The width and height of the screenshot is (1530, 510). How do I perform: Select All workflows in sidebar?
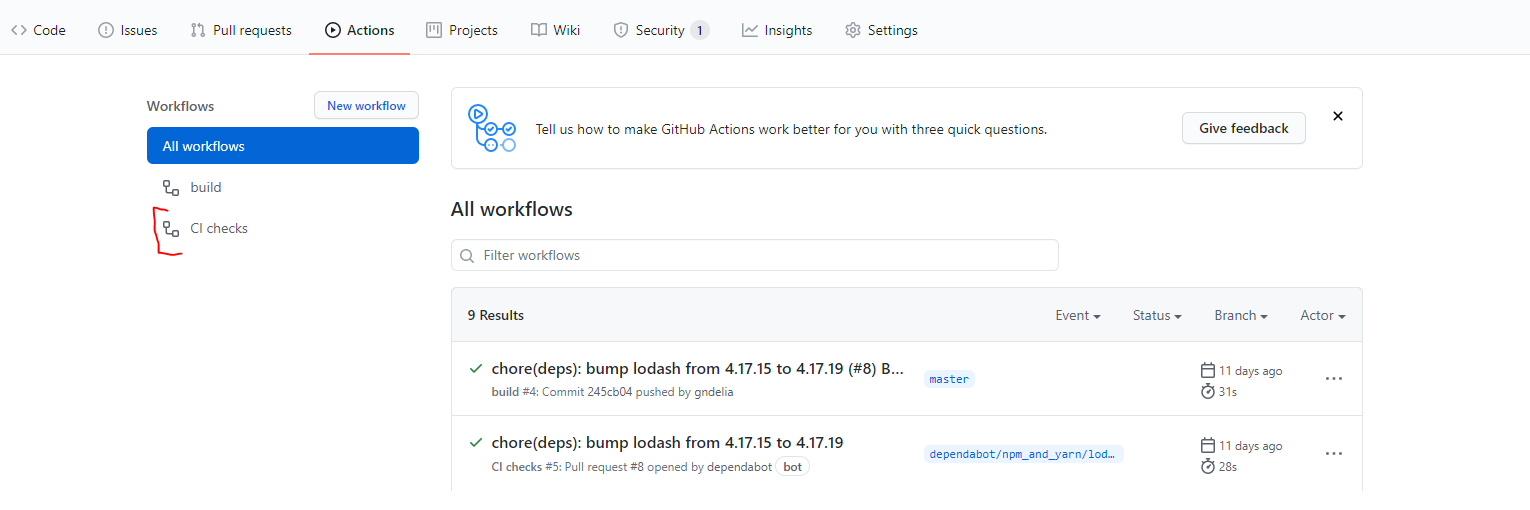pyautogui.click(x=283, y=146)
